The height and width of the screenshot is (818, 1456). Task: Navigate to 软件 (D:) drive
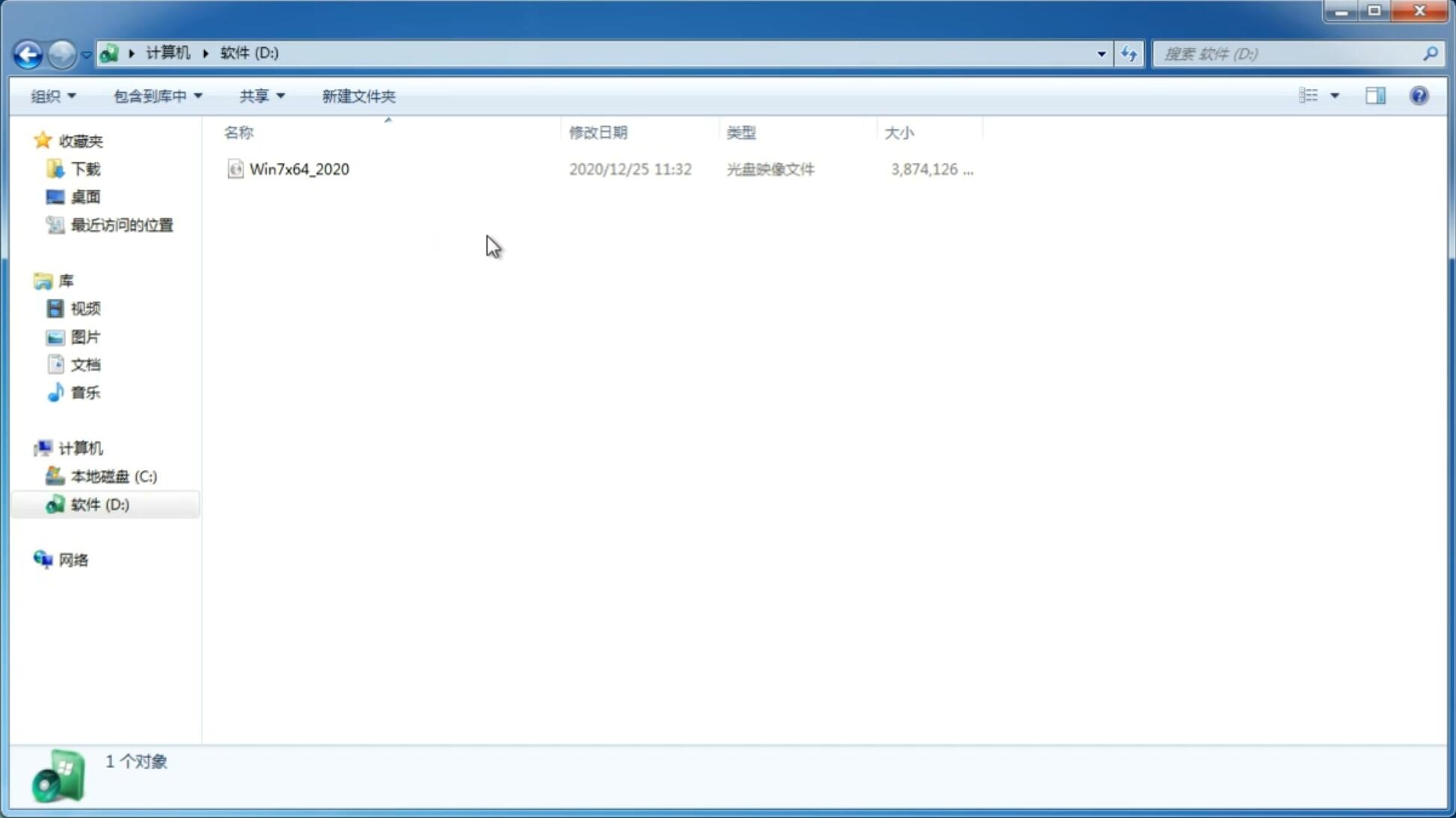pos(100,504)
